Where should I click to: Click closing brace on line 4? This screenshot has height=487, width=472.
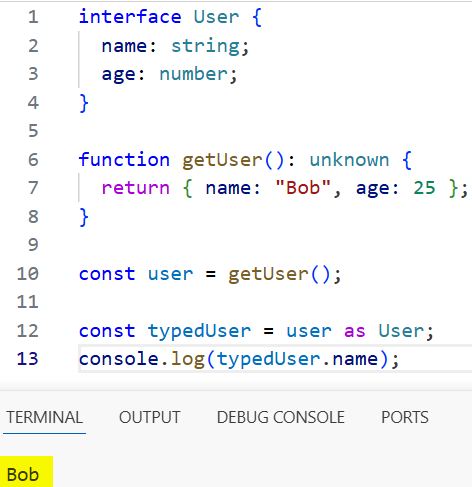point(84,103)
